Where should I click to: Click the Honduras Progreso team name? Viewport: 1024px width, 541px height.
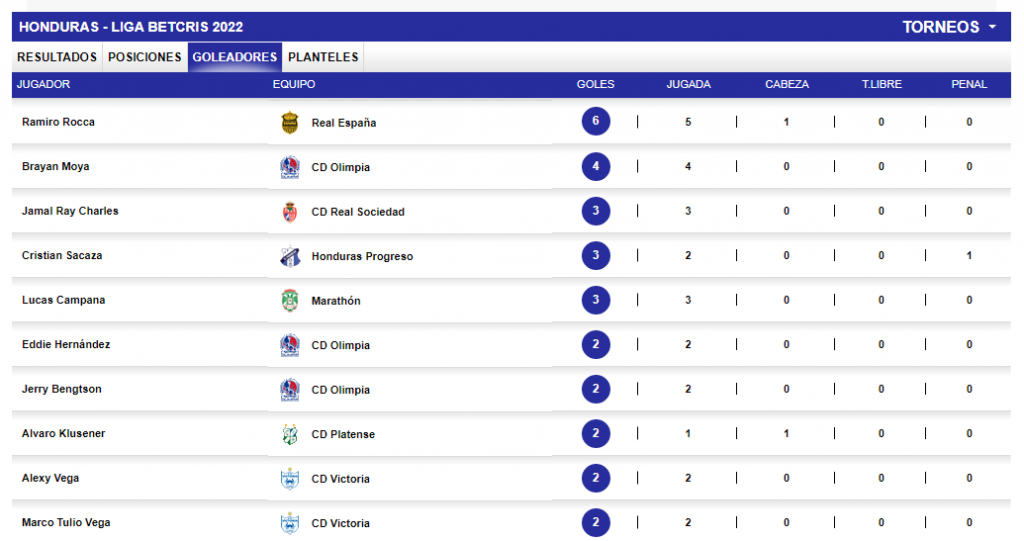362,256
